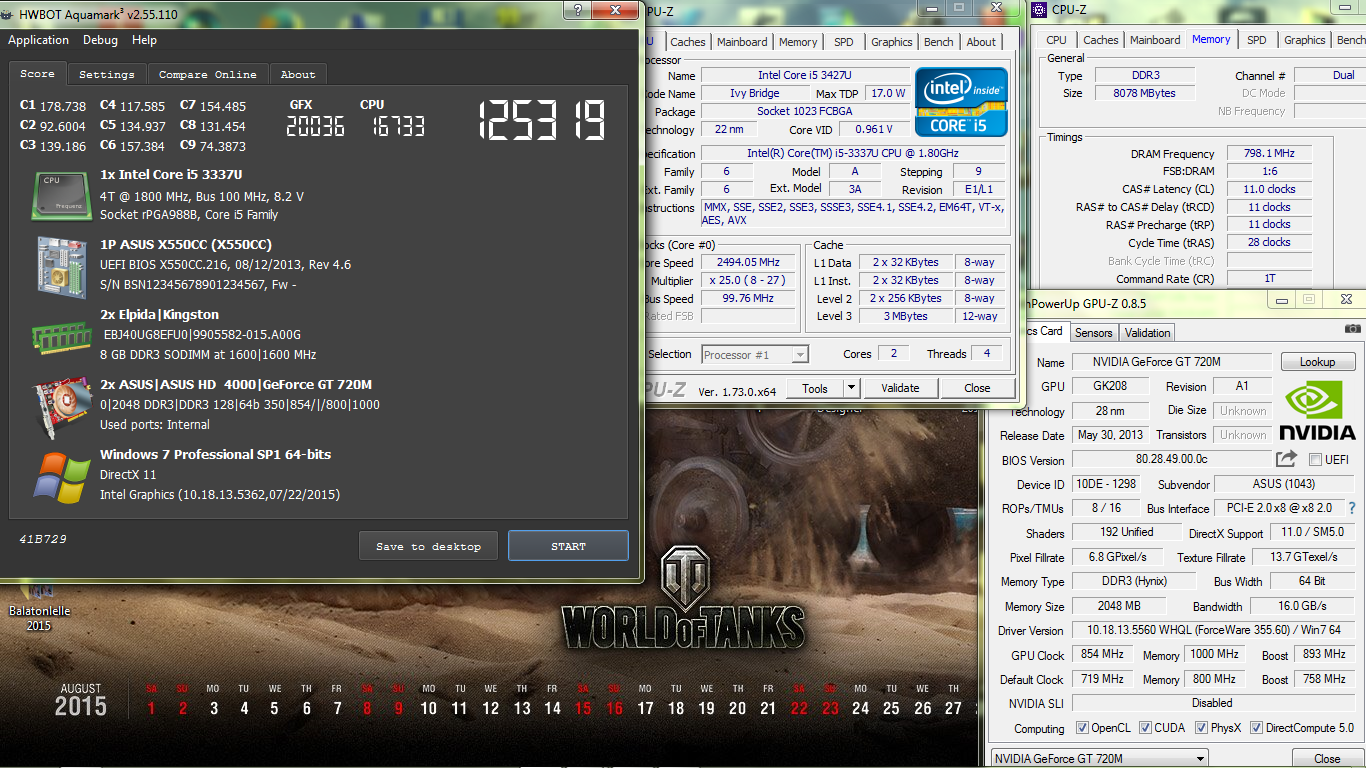
Task: Open the Debug menu in Aquamark
Action: tap(100, 40)
